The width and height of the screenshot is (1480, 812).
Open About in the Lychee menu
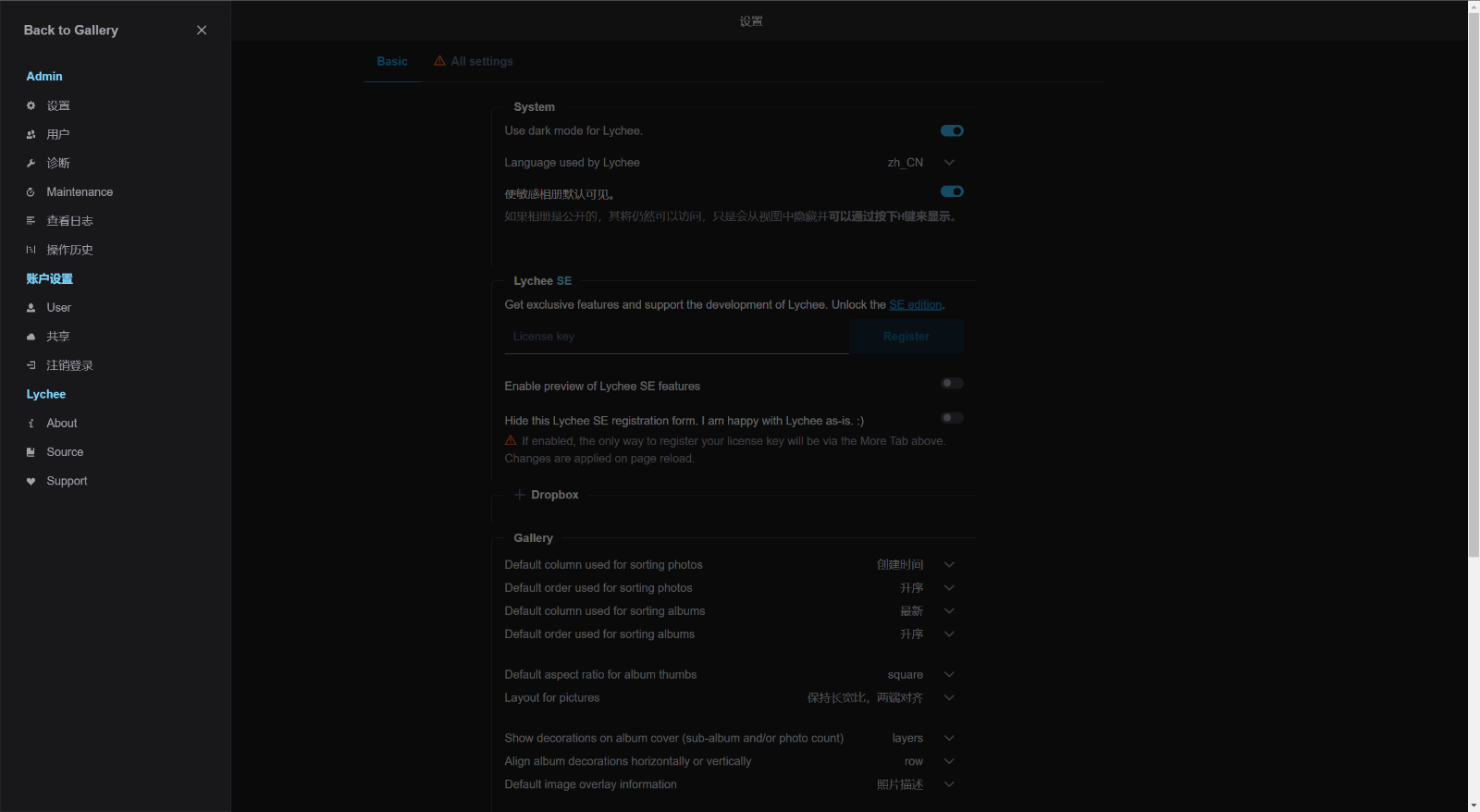tap(62, 424)
